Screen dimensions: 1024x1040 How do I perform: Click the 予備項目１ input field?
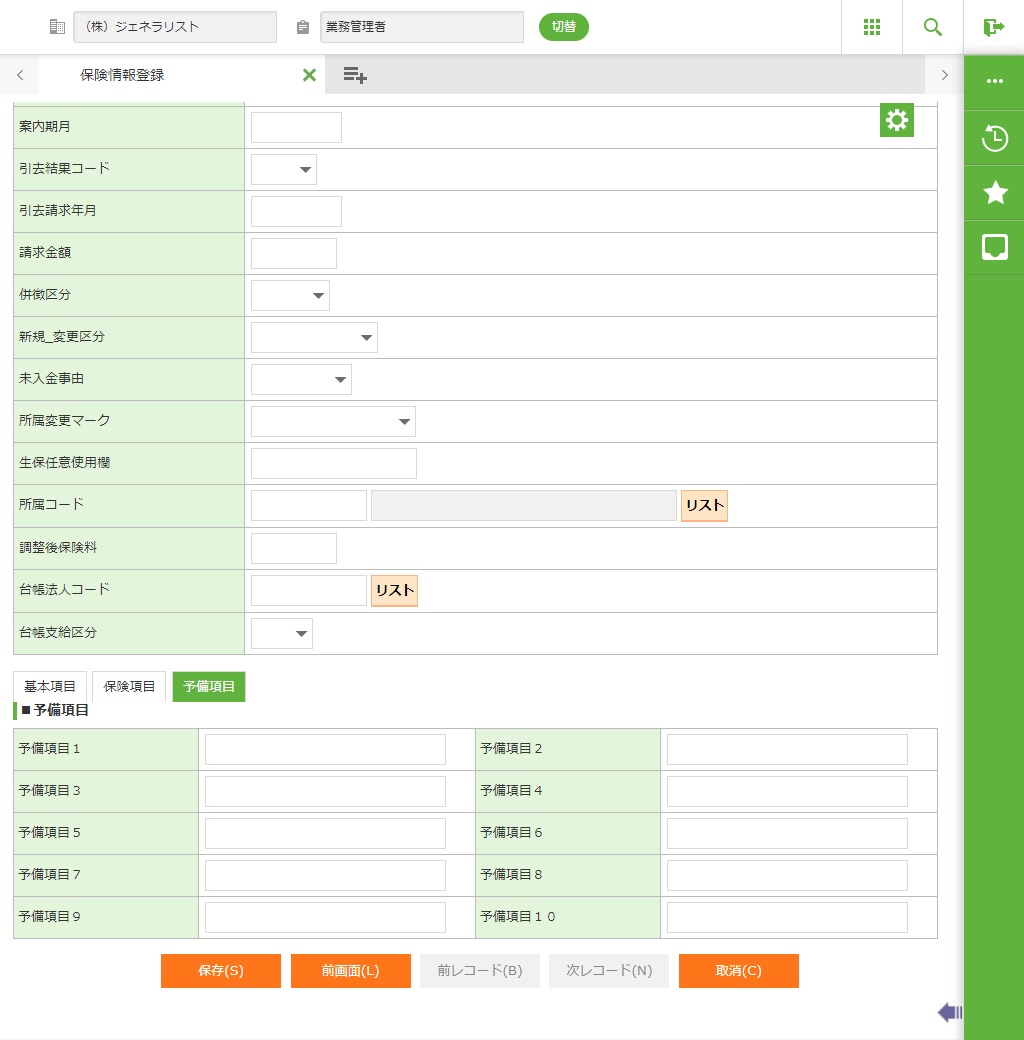click(325, 749)
